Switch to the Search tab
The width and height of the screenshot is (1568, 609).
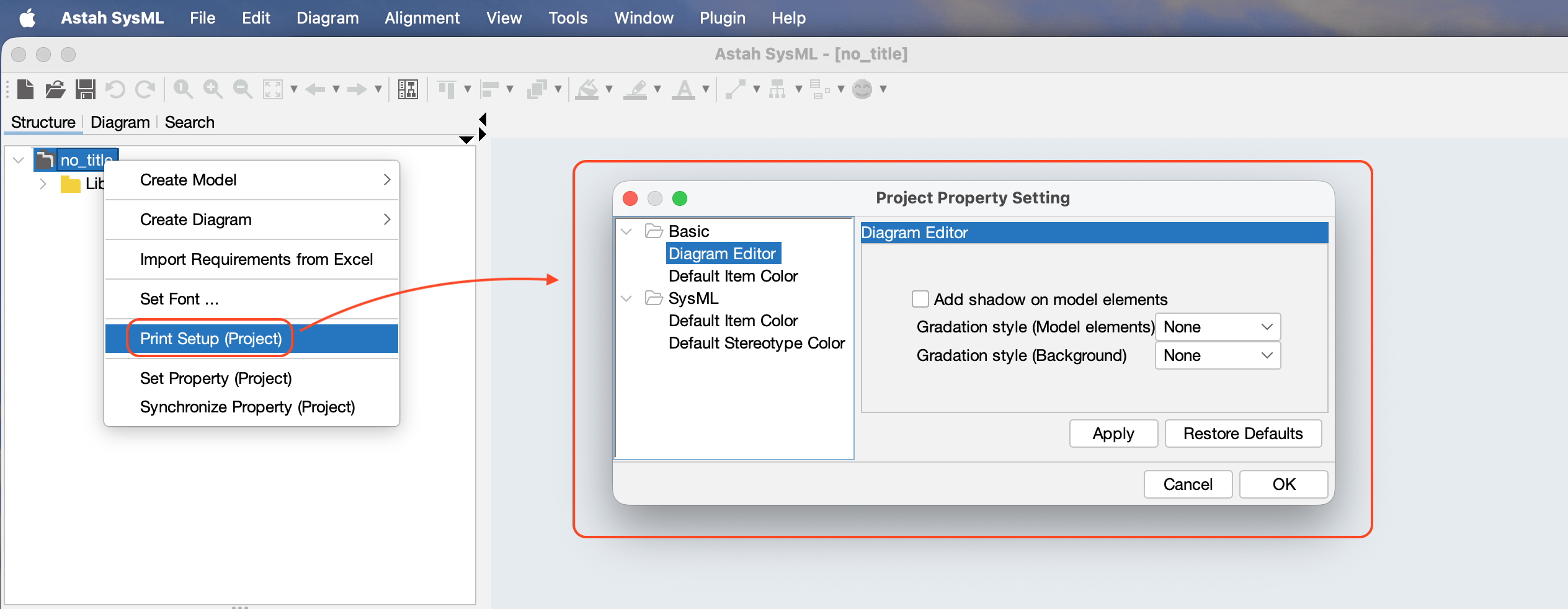[189, 122]
